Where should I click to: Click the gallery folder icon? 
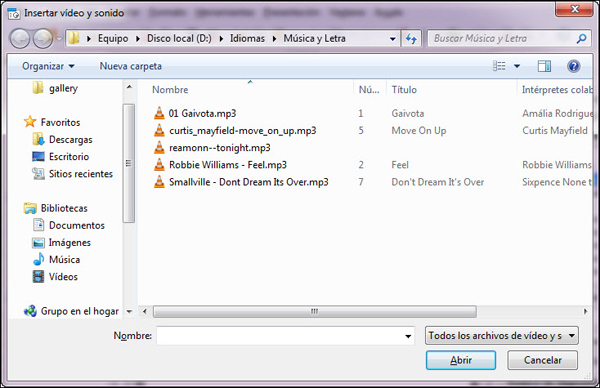38,88
